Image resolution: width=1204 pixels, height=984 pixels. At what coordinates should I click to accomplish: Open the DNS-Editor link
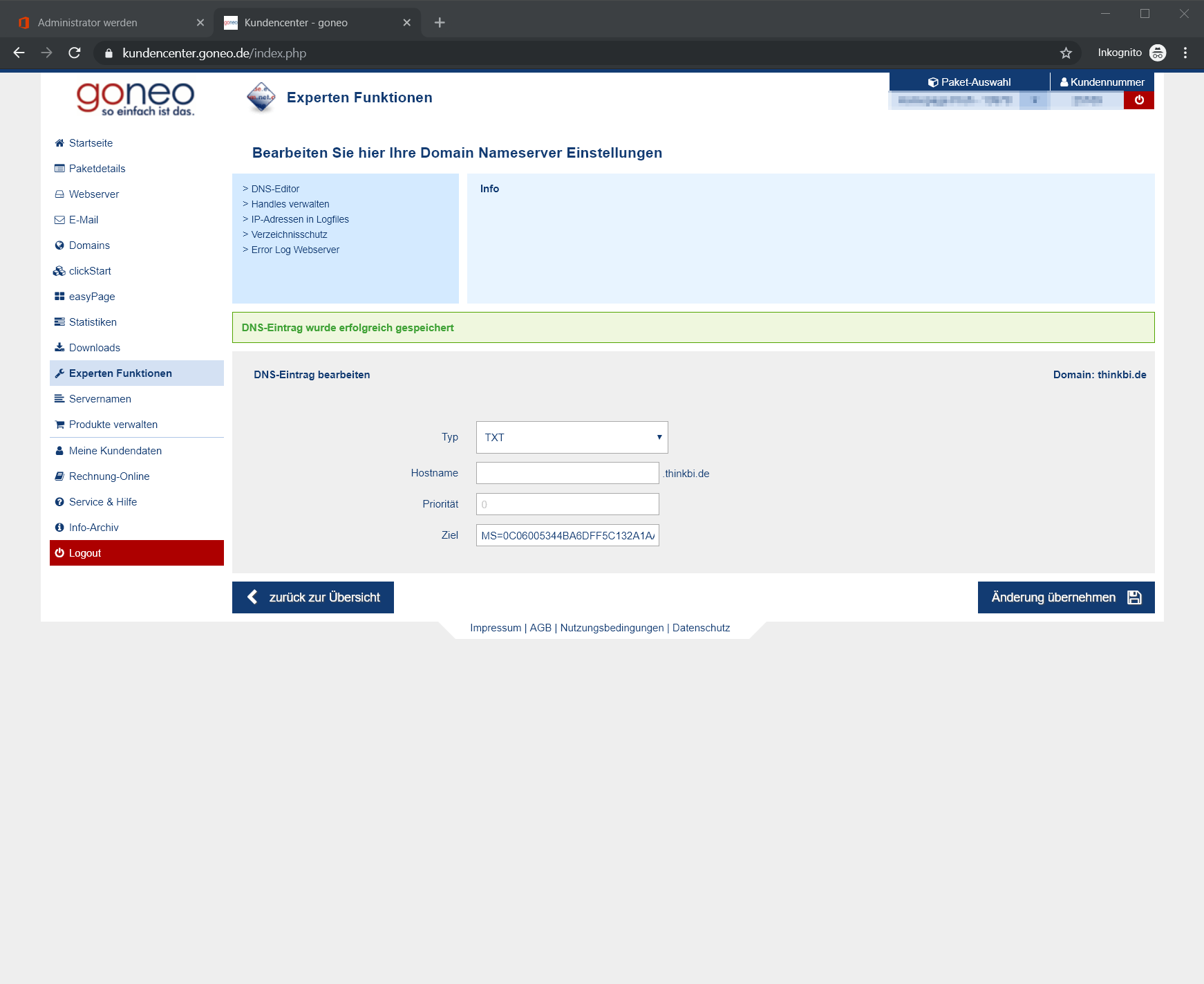275,189
